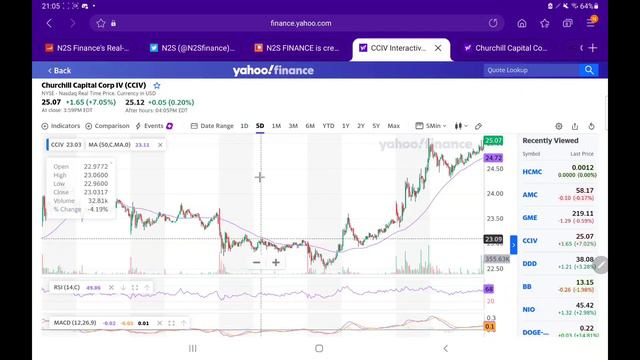Go back with the browser back arrow
This screenshot has width=640, height=360.
click(x=49, y=23)
